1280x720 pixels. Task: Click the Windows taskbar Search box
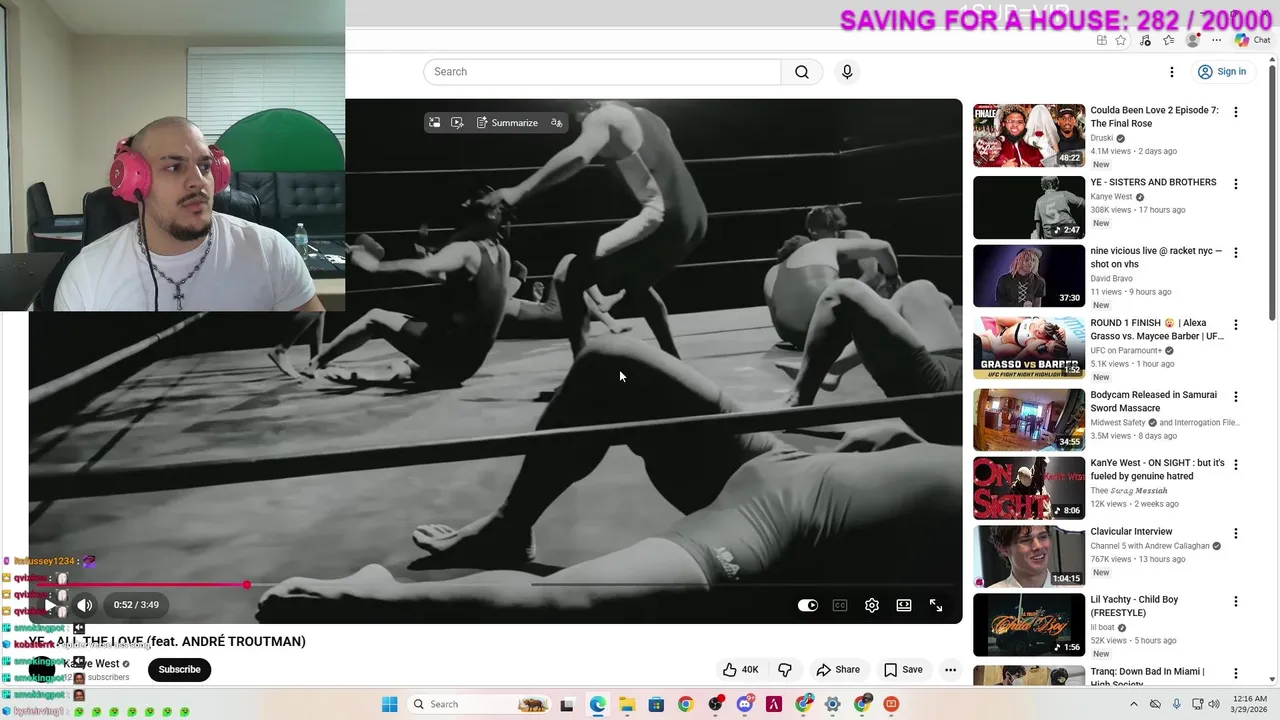tap(480, 704)
